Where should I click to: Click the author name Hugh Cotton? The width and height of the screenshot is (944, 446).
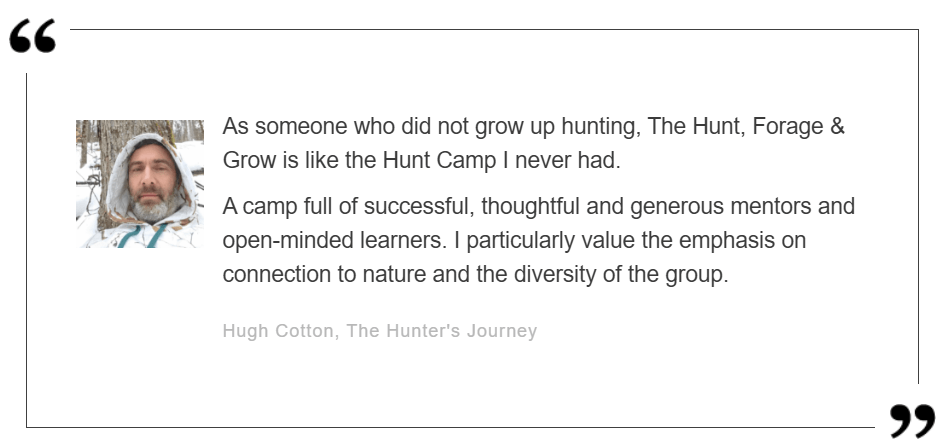(278, 331)
